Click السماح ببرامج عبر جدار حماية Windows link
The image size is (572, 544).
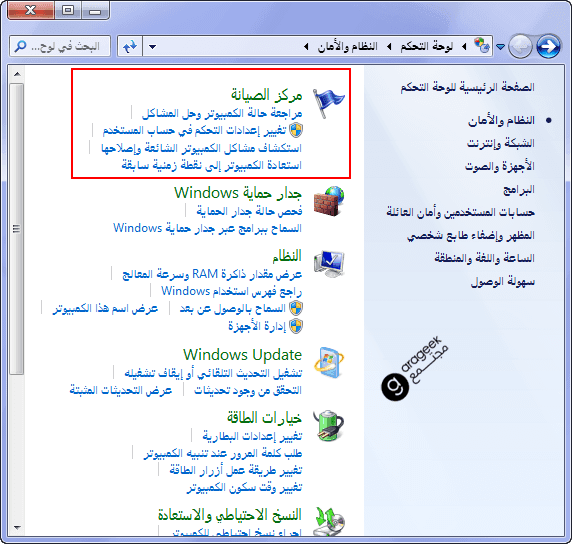click(x=207, y=228)
